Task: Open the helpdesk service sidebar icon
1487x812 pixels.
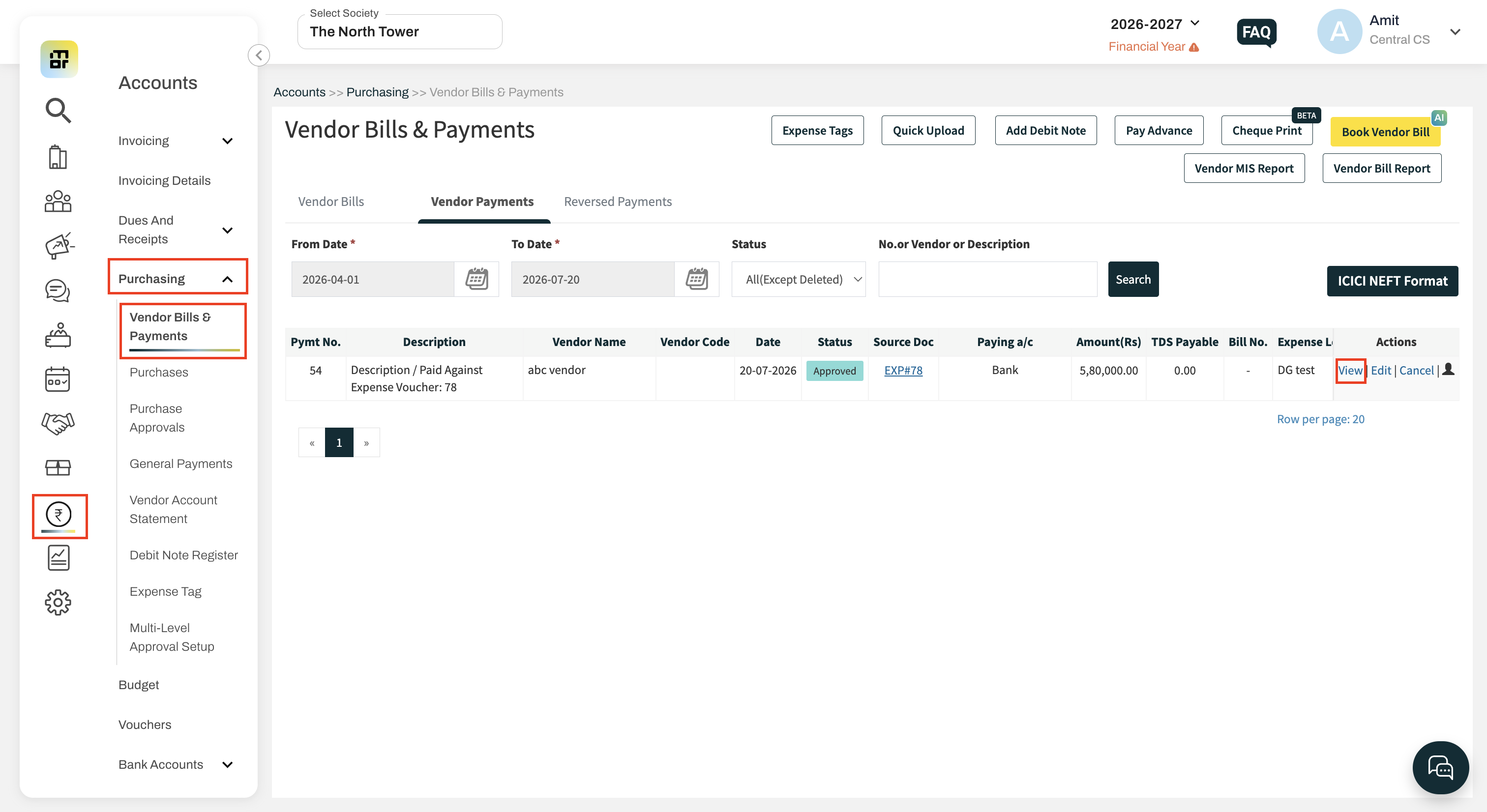Action: click(58, 335)
